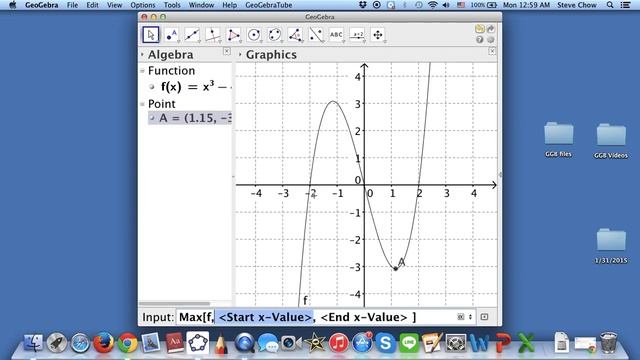640x360 pixels.
Task: Select the Angle tool
Action: (x=295, y=35)
